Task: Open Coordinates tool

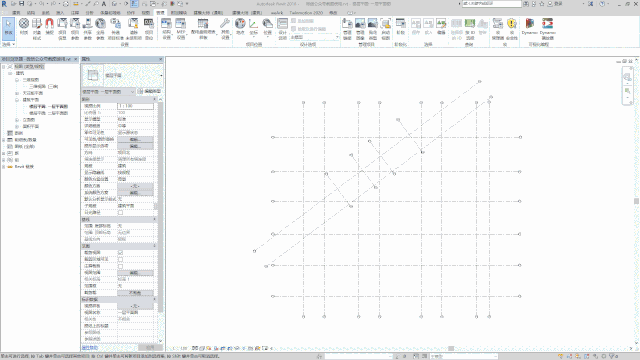Action: coord(253,27)
